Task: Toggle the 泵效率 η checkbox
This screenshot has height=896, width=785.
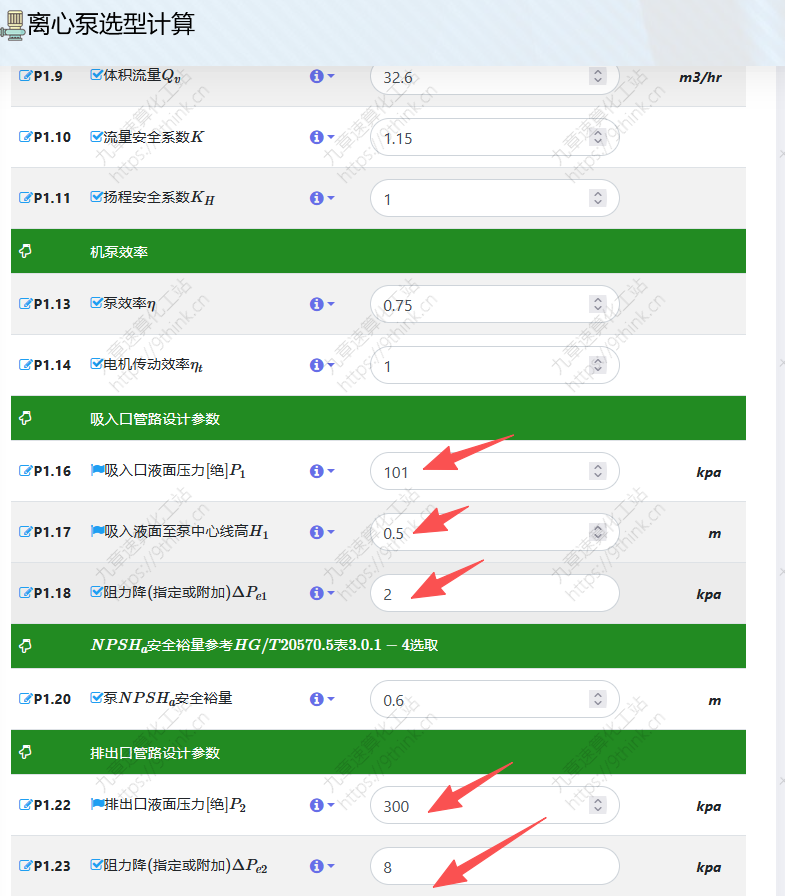Action: pyautogui.click(x=97, y=302)
